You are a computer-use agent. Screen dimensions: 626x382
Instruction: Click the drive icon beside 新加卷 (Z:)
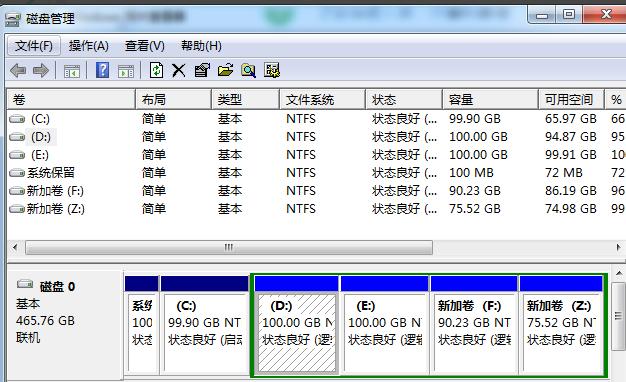[x=17, y=209]
